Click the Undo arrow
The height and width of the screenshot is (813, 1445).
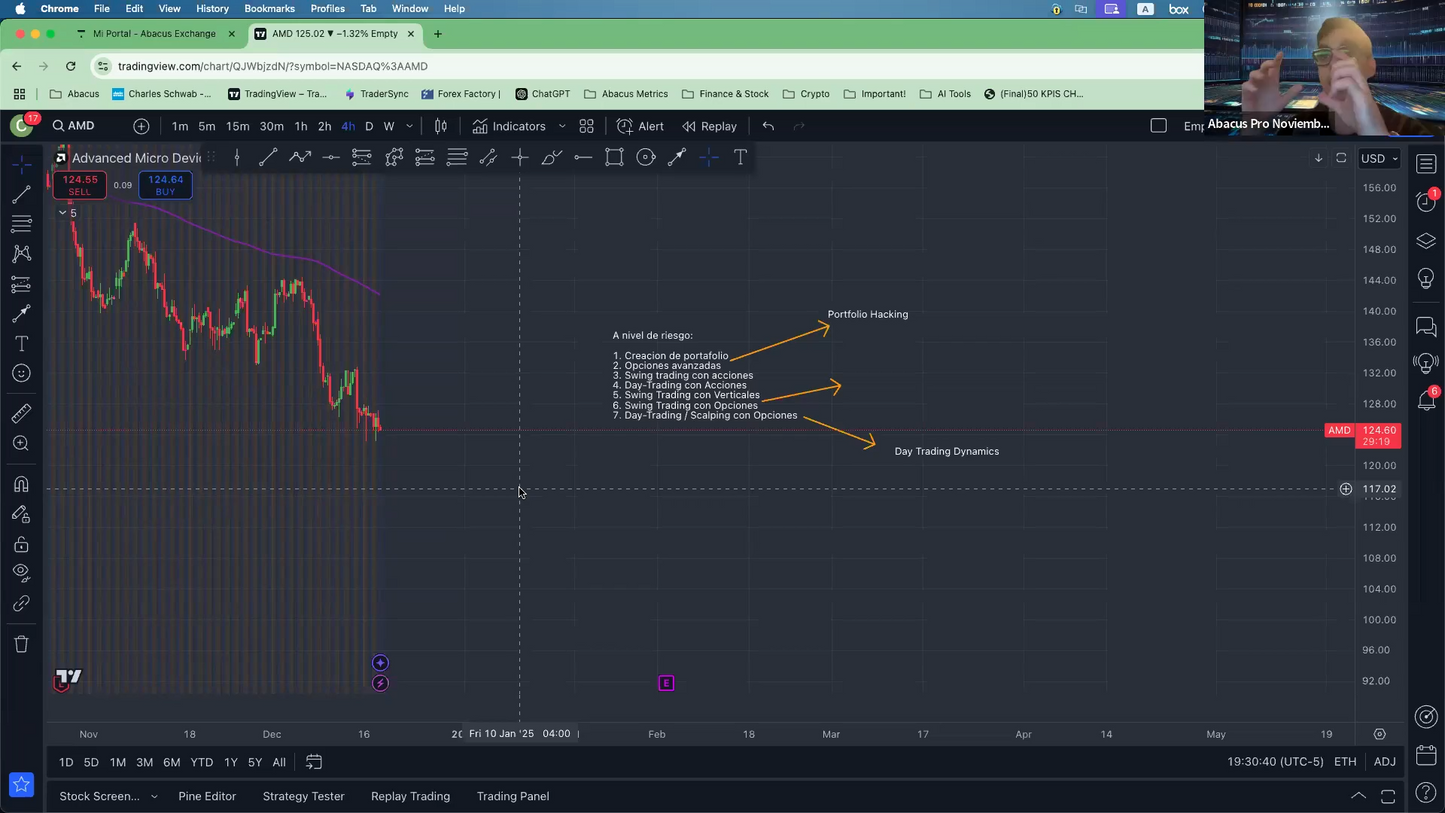coord(768,126)
